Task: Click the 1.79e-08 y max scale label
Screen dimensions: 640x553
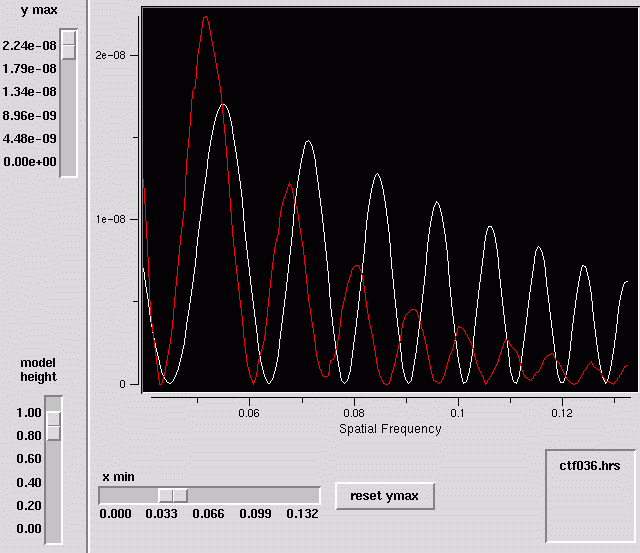Action: pyautogui.click(x=29, y=69)
